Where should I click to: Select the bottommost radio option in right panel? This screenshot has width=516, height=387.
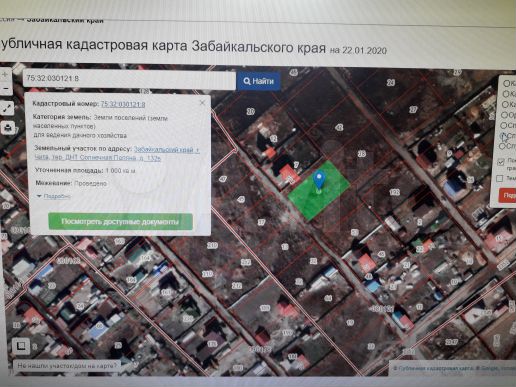(x=503, y=146)
